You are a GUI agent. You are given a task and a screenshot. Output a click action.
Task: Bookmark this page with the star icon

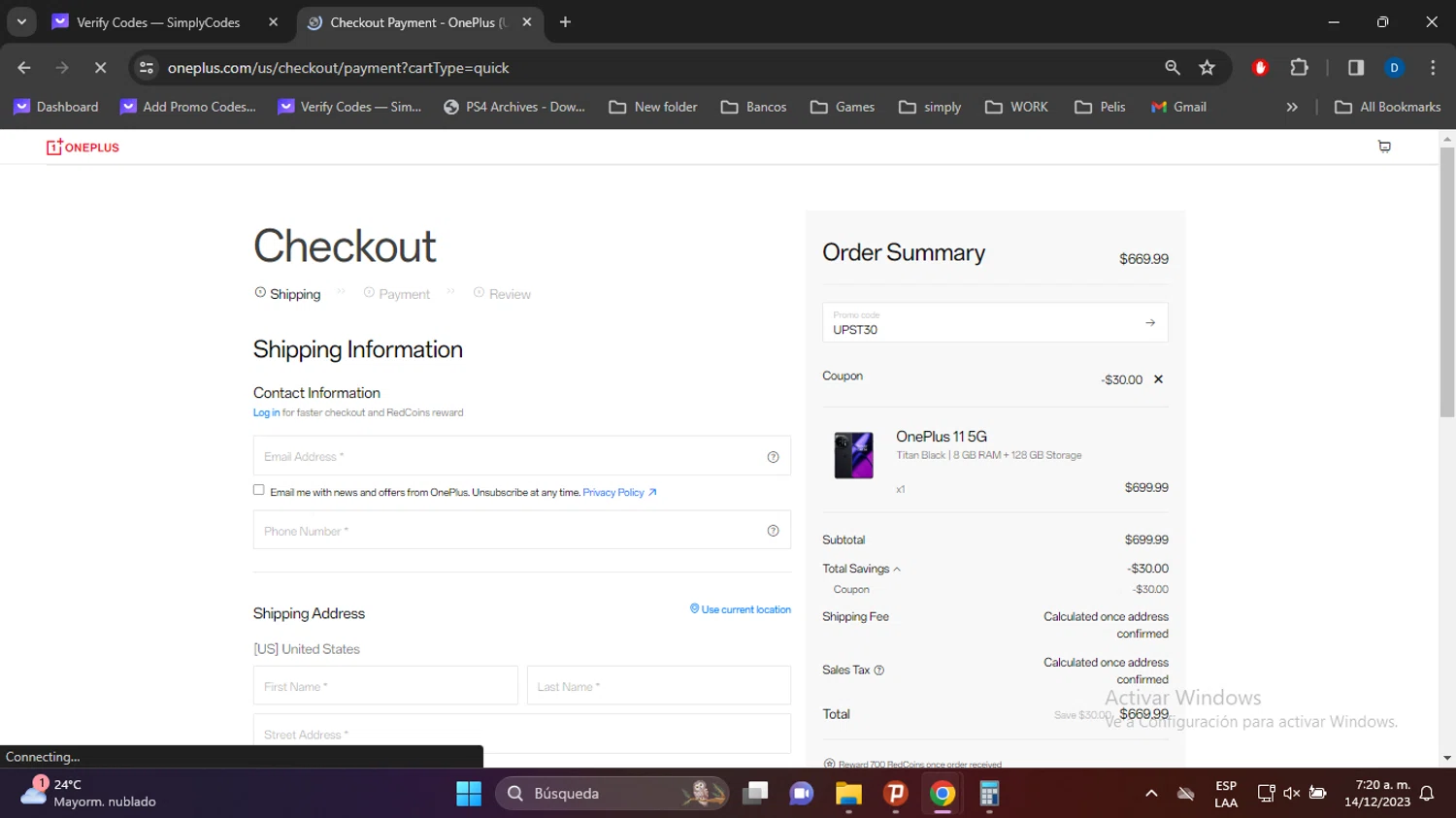click(x=1207, y=68)
